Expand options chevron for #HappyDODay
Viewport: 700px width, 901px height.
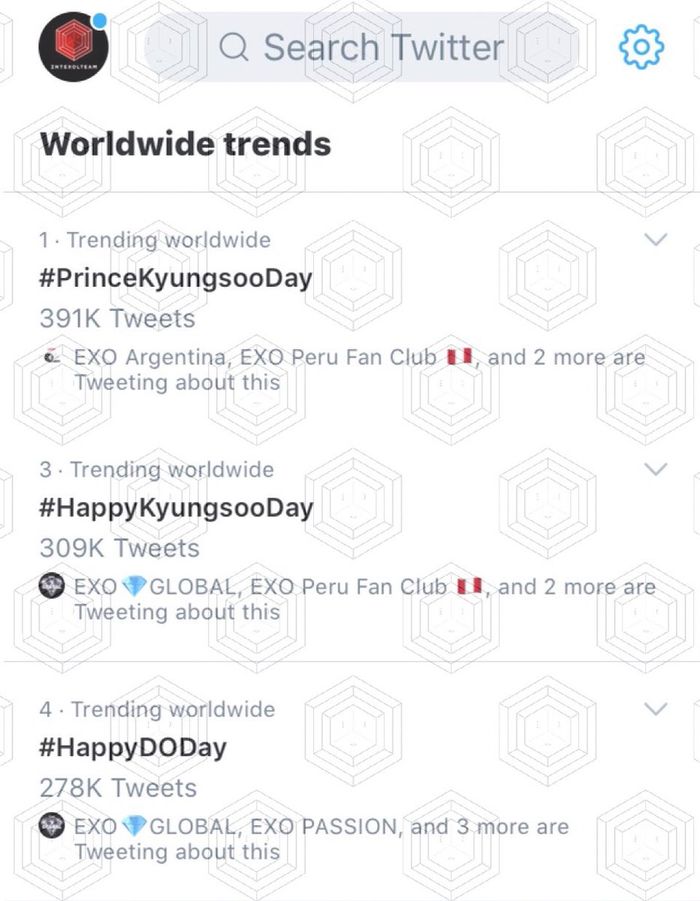click(x=656, y=709)
